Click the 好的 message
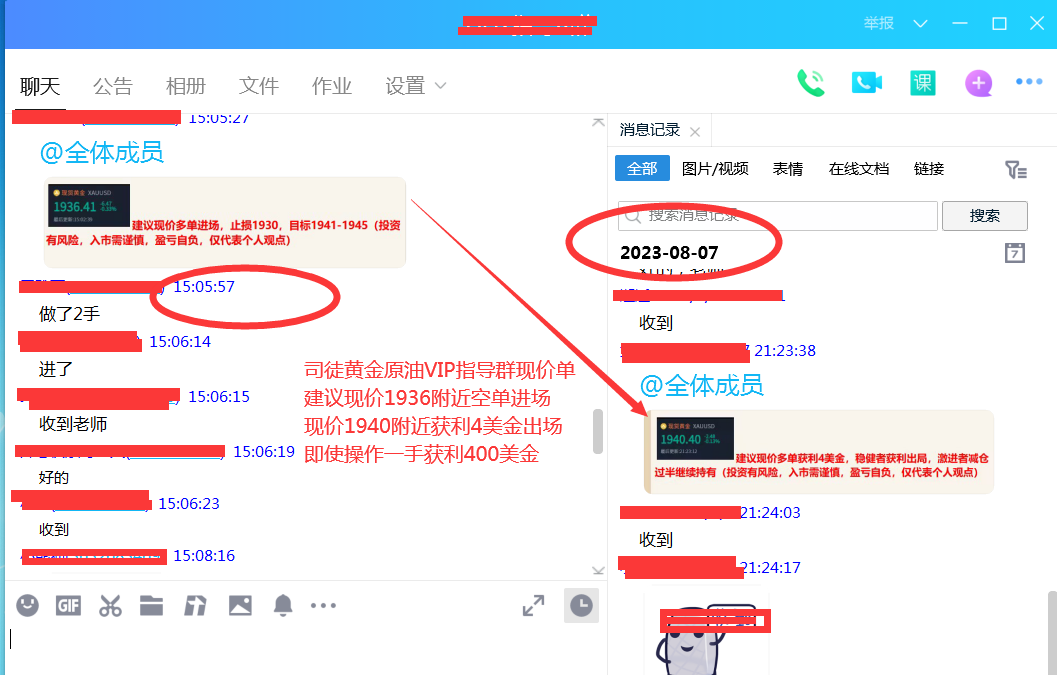 (54, 477)
